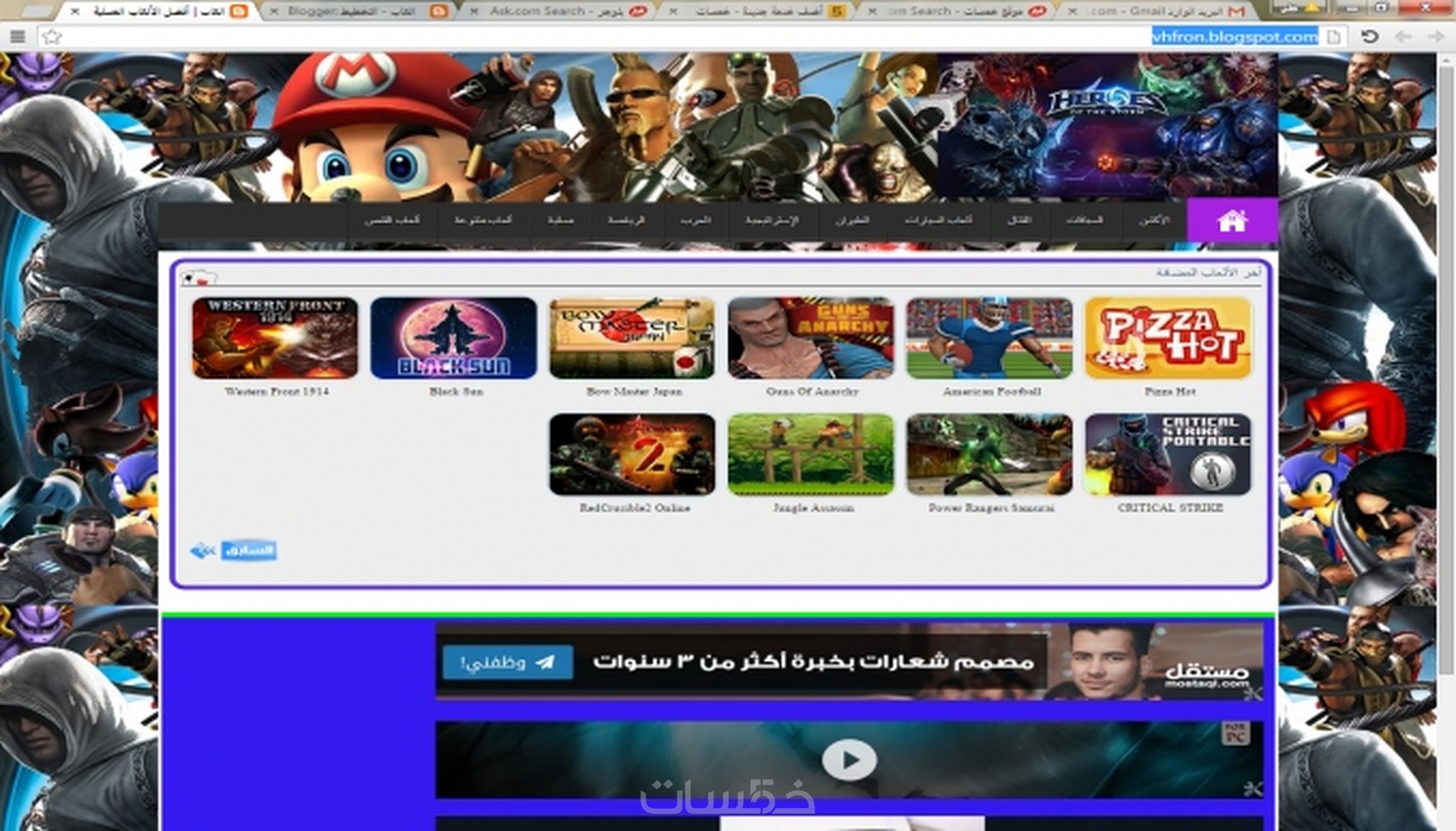Open the مسلية category in the site menu
1456x831 pixels.
[x=560, y=220]
